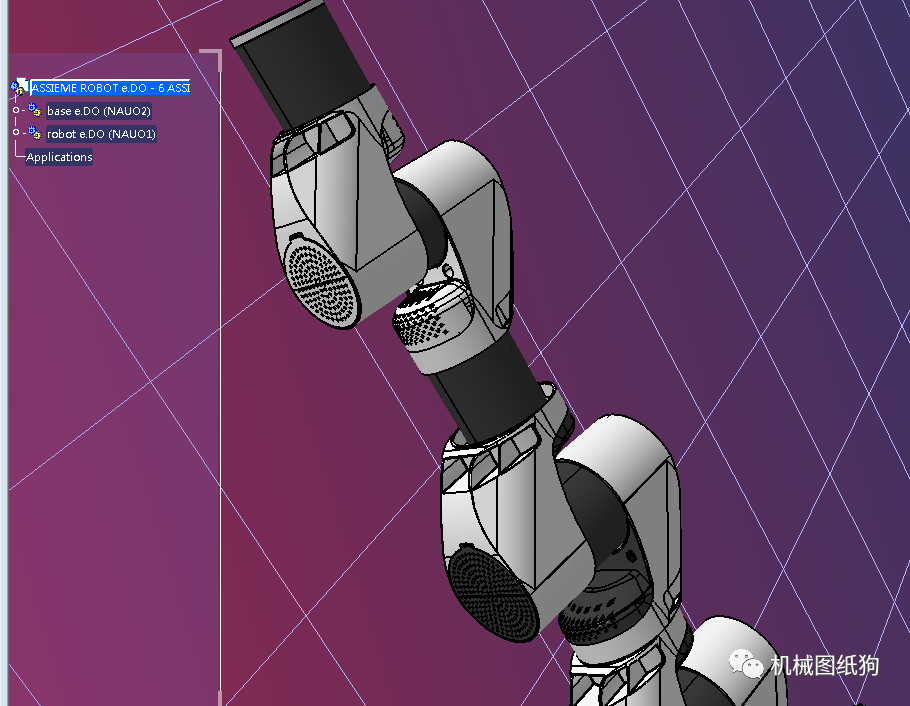The image size is (910, 706).
Task: Click the upper perforated joint cover
Action: 321,283
